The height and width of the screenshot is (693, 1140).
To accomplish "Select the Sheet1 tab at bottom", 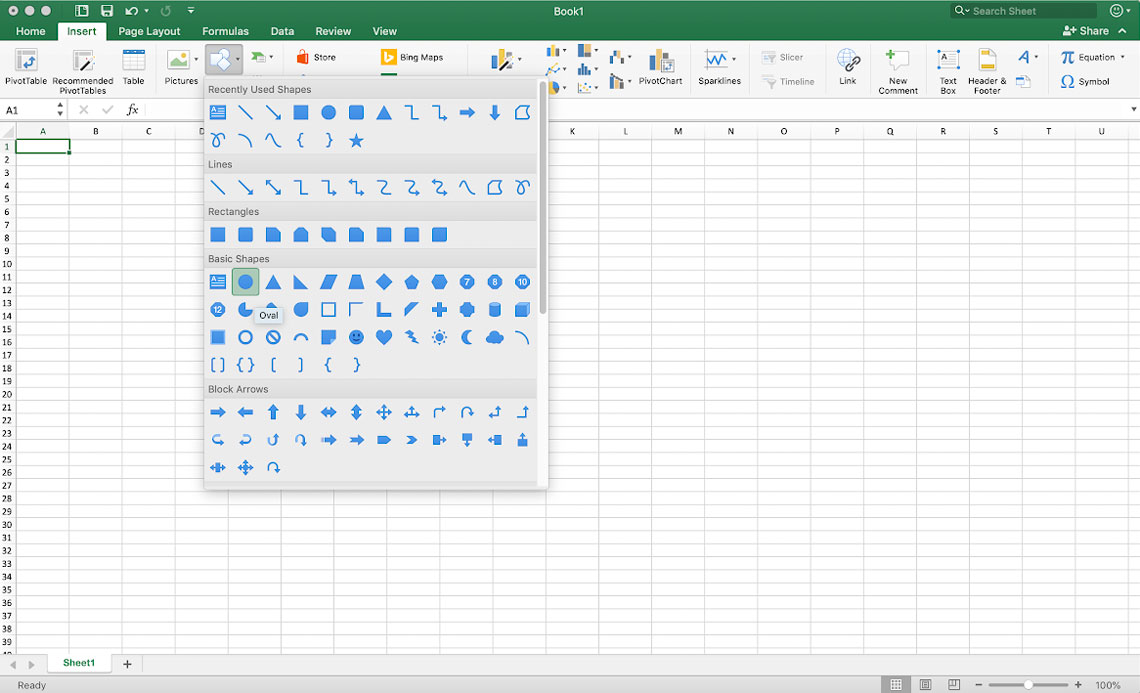I will 79,662.
